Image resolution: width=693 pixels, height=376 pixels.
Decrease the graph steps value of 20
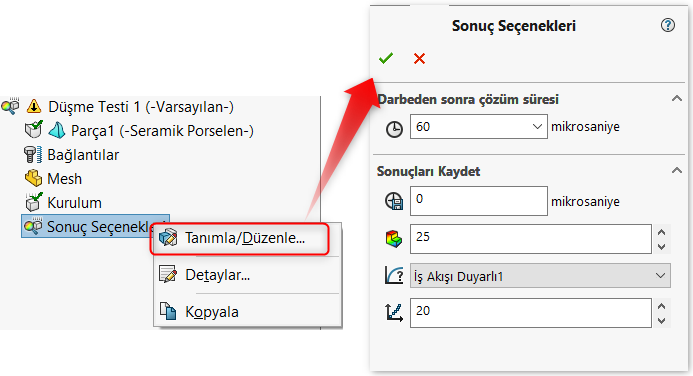click(x=661, y=321)
